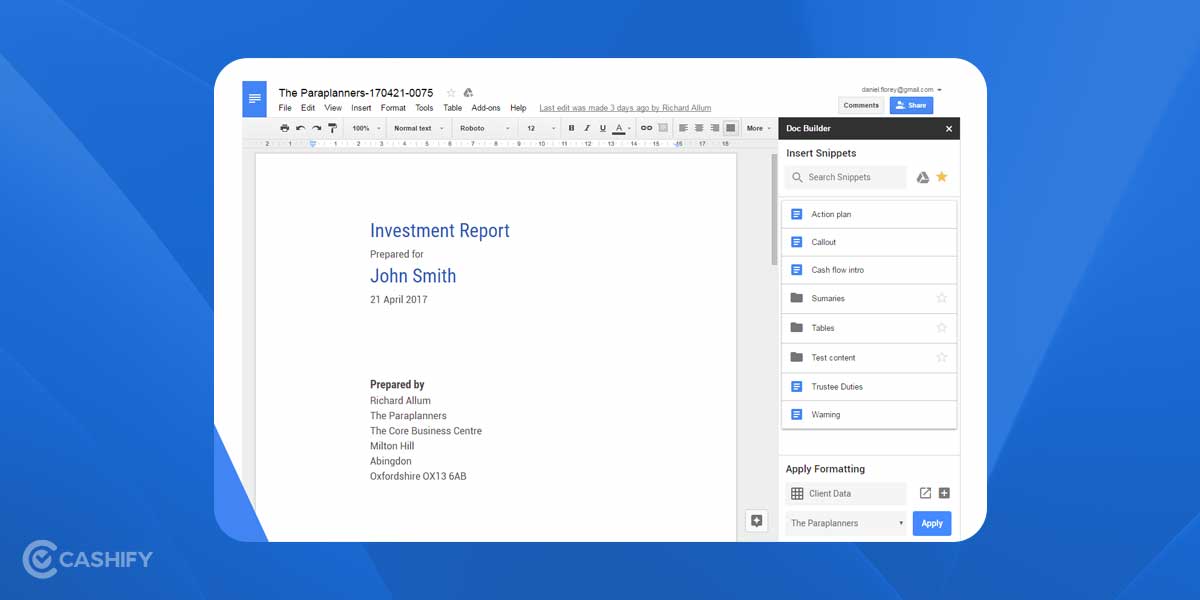Click the Google Drive icon in Doc Builder
Viewport: 1200px width, 600px height.
point(922,177)
